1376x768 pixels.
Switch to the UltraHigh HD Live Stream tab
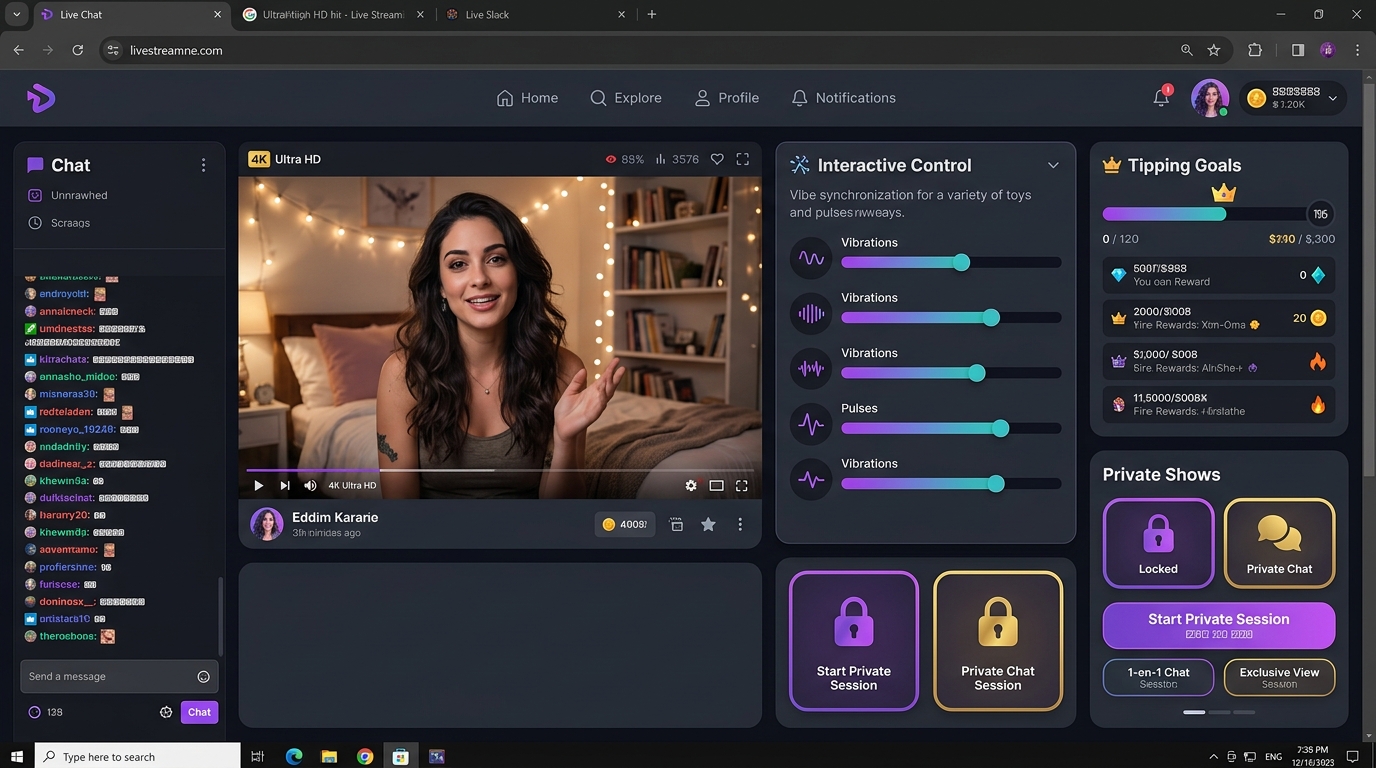[334, 14]
